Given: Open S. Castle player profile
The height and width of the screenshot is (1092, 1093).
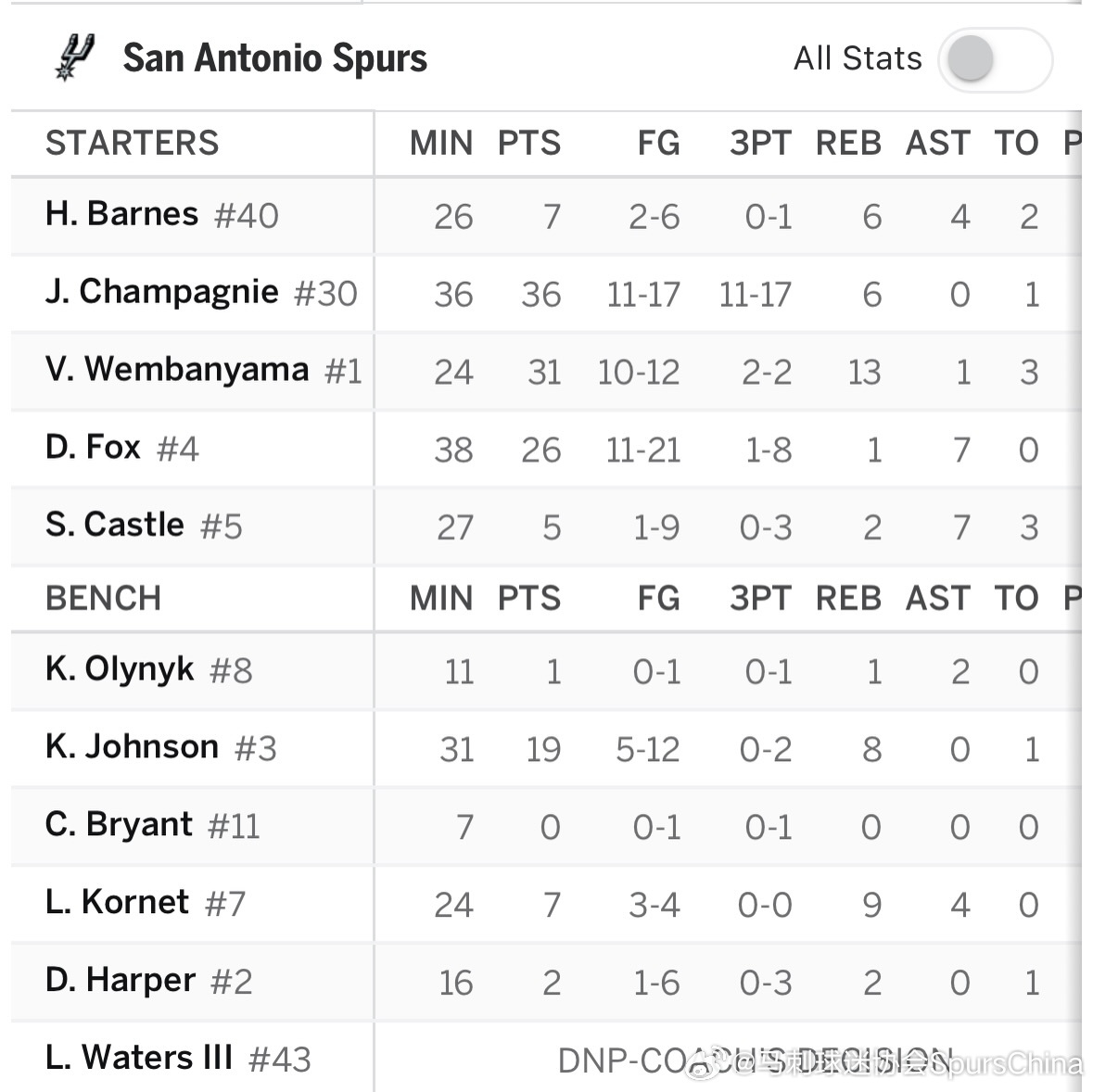Looking at the screenshot, I should click(115, 526).
